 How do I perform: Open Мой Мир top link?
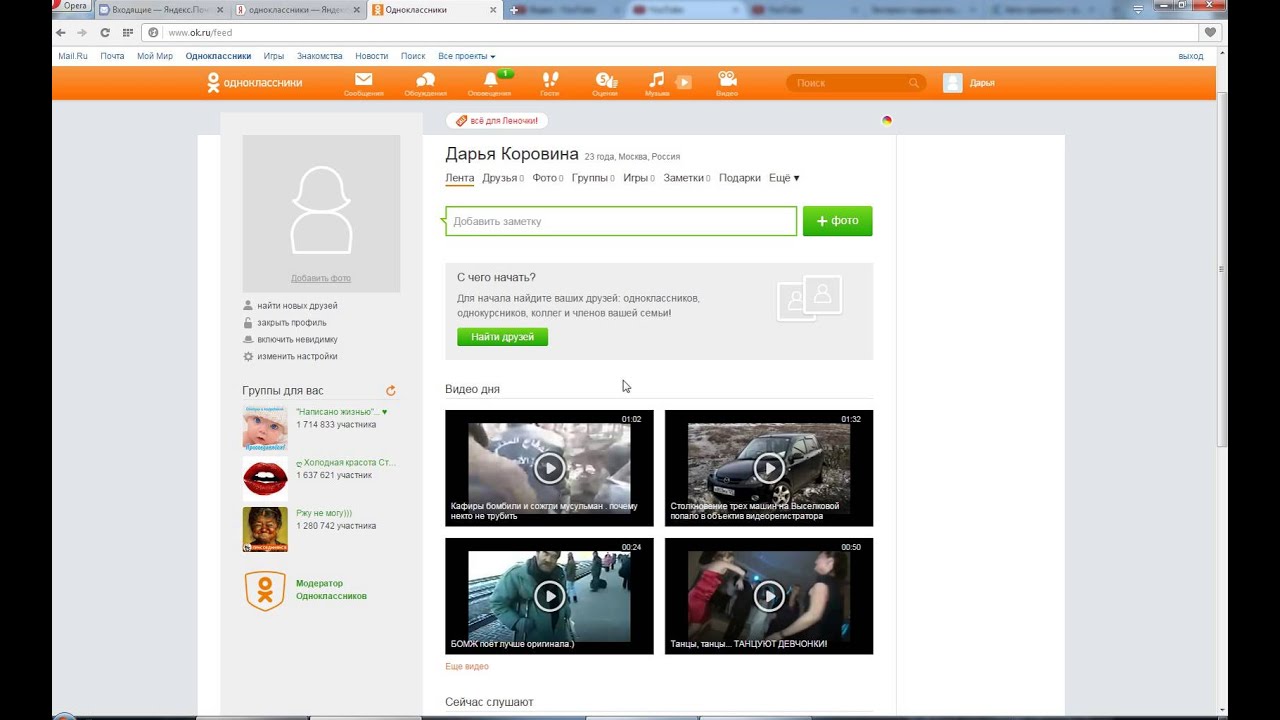tap(155, 56)
